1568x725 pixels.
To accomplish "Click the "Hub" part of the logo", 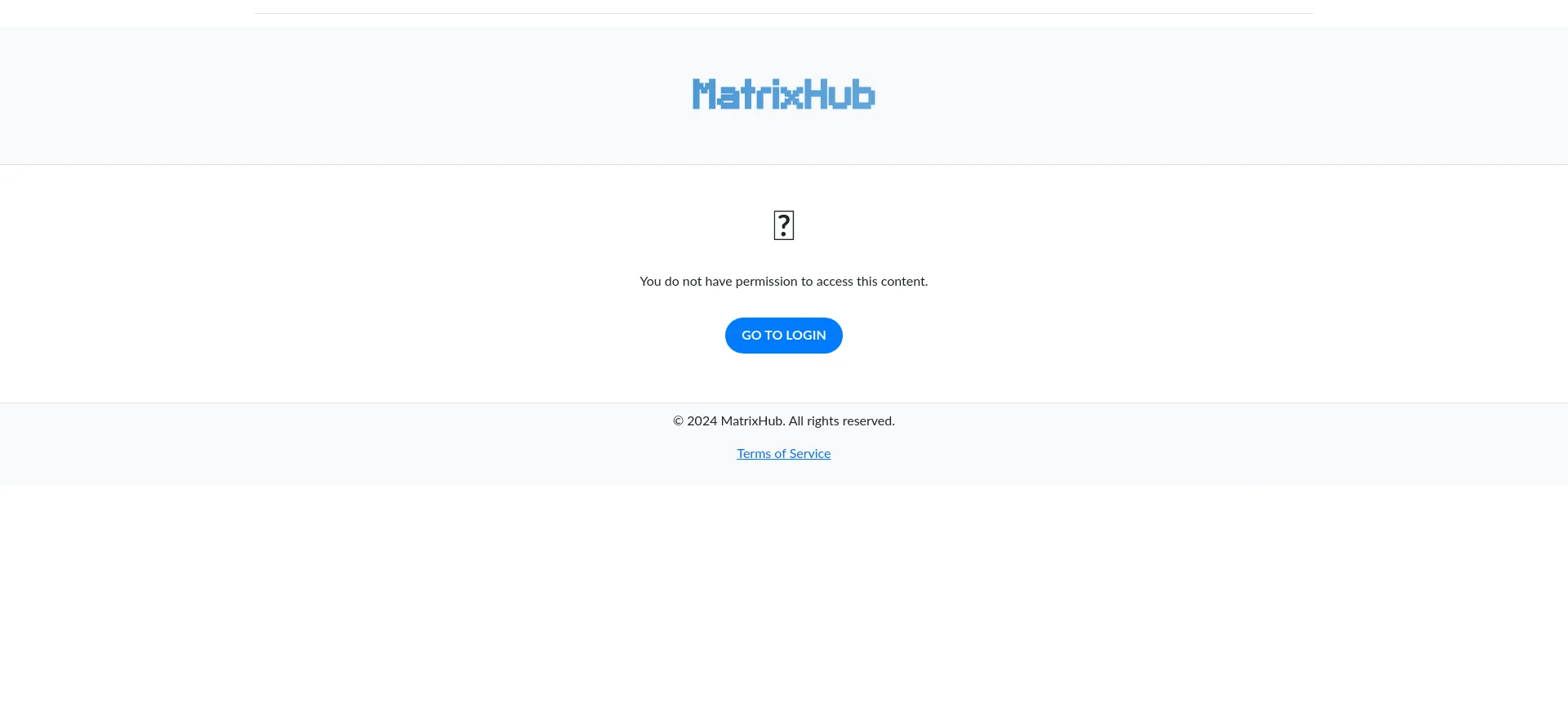I will (840, 94).
